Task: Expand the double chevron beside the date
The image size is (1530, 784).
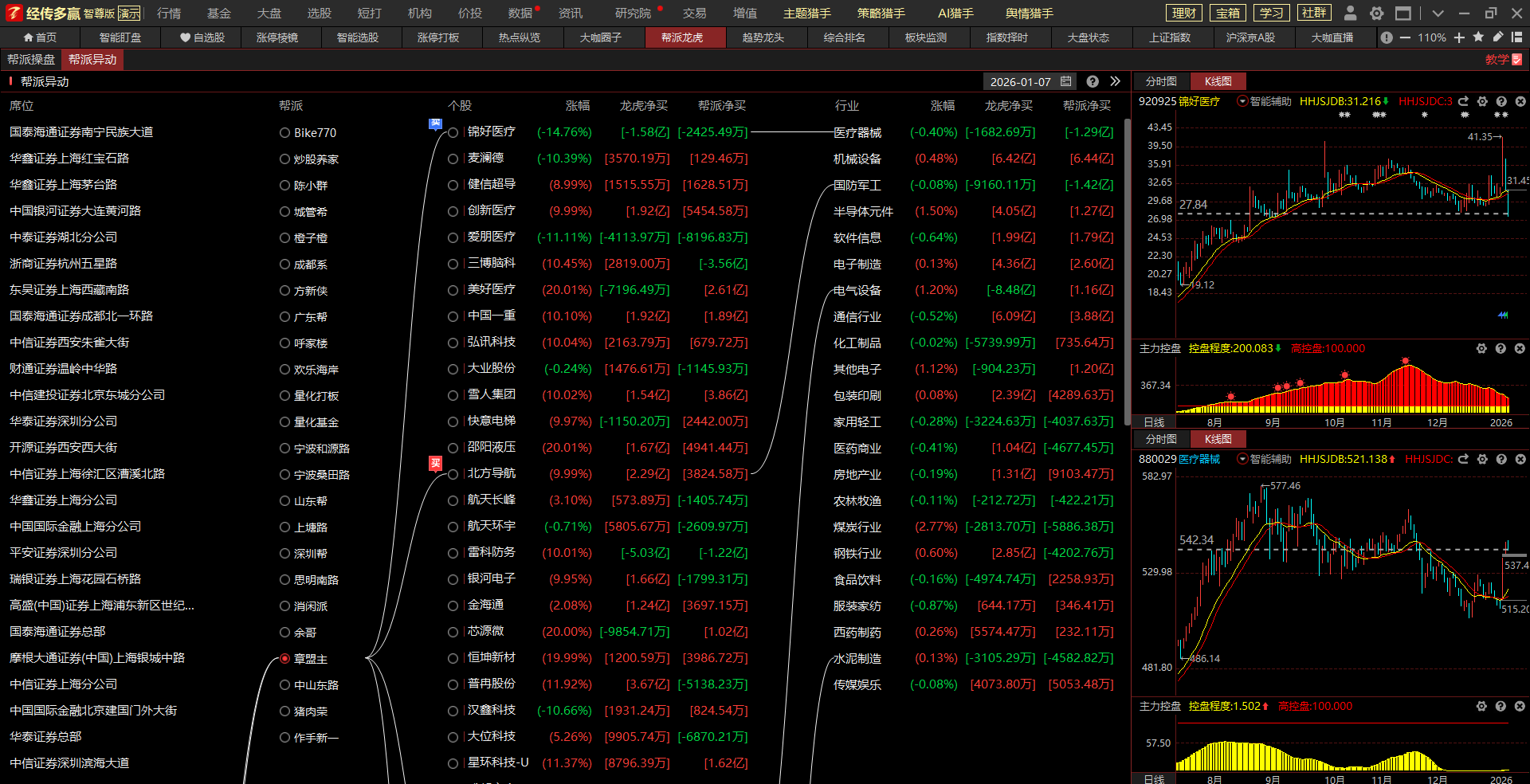Action: 1115,81
